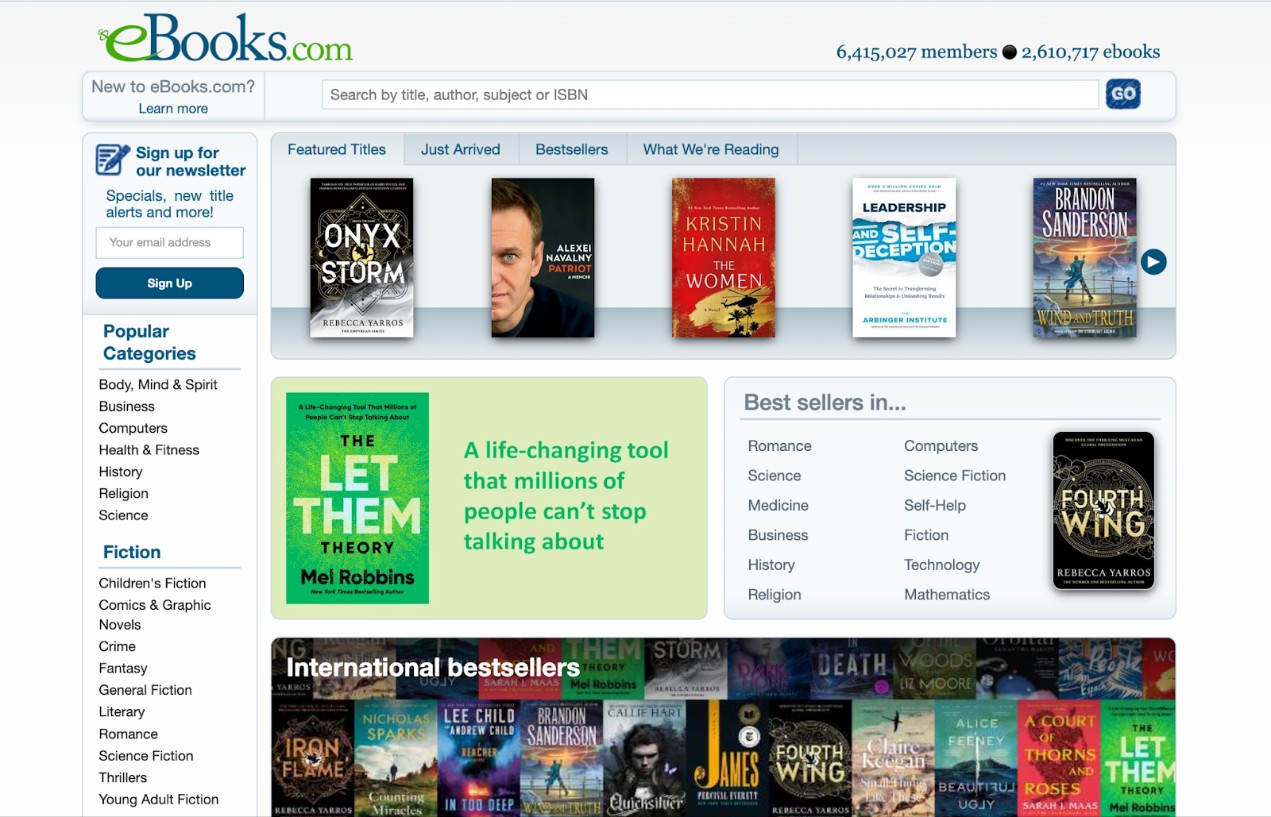Open the Fourth Wing best seller cover
The height and width of the screenshot is (817, 1271).
(x=1104, y=511)
